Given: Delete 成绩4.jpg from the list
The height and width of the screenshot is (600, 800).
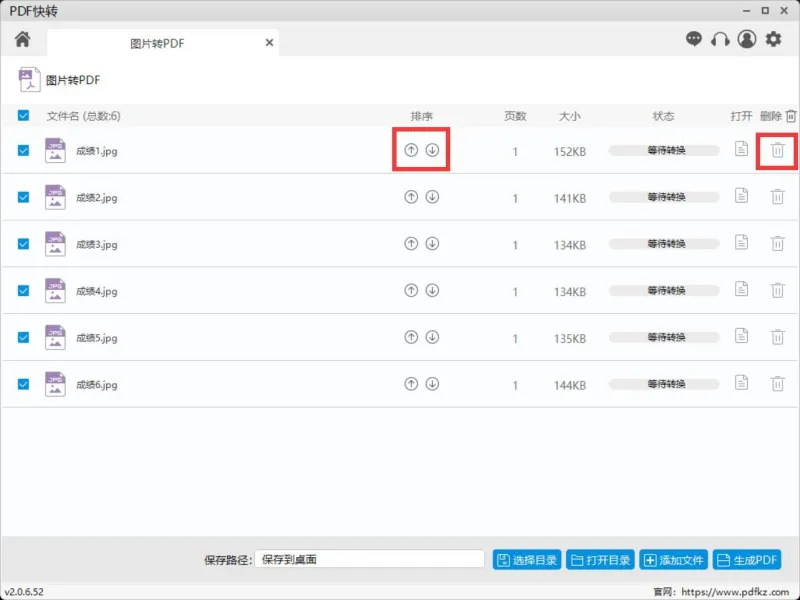Looking at the screenshot, I should pos(778,290).
